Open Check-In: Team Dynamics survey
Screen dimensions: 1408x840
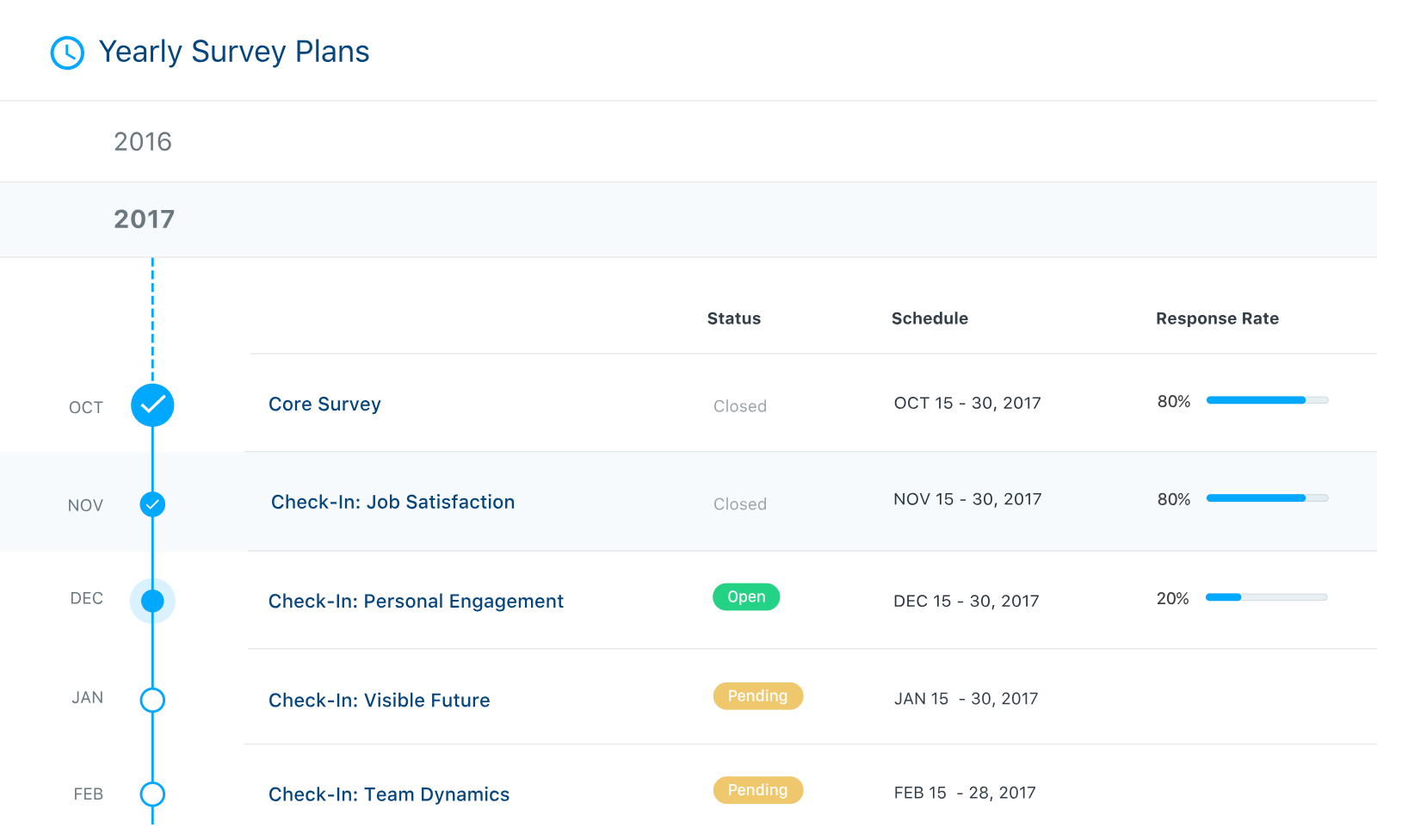(x=389, y=794)
